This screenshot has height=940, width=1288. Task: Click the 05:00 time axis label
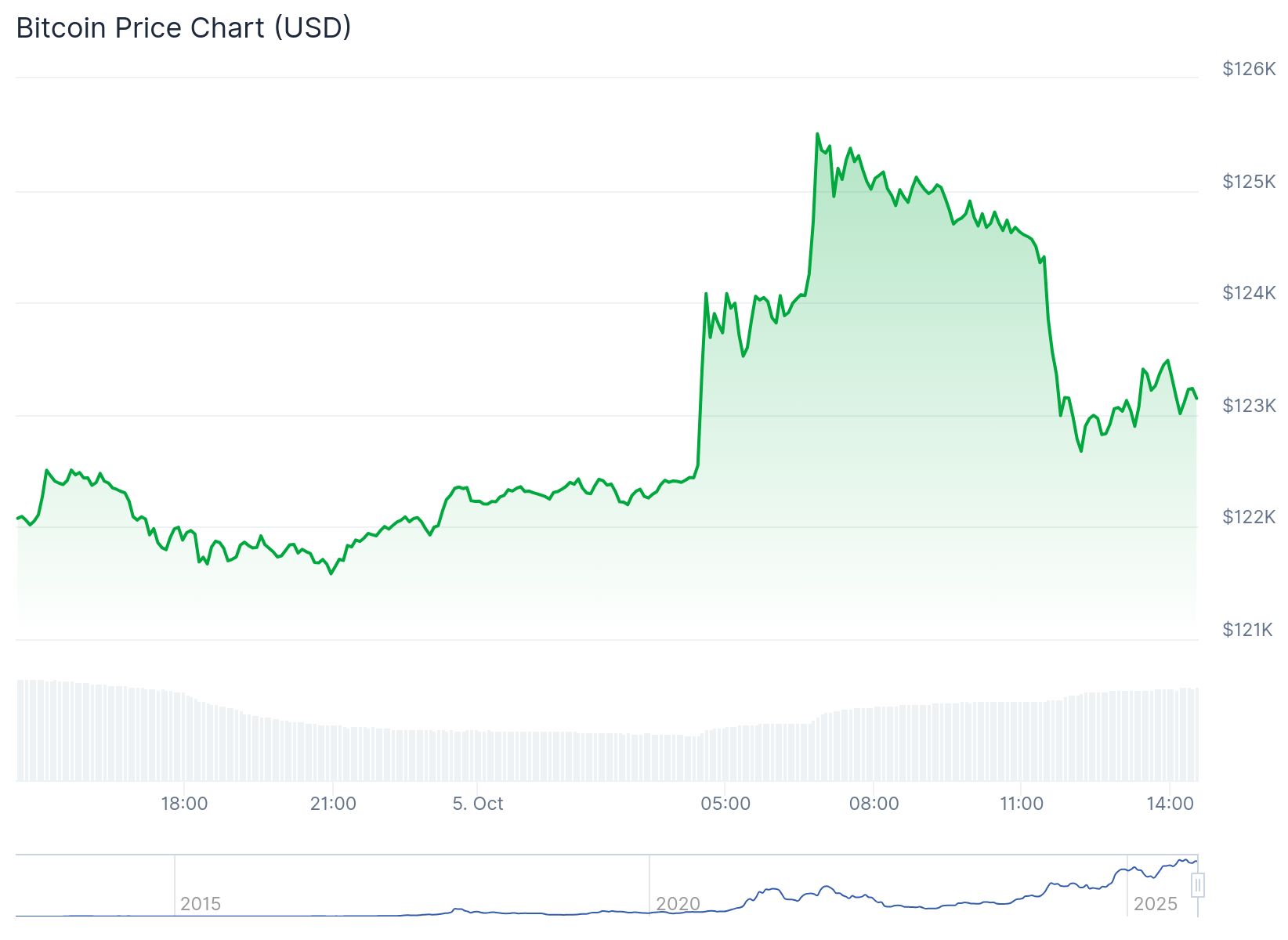(x=725, y=804)
